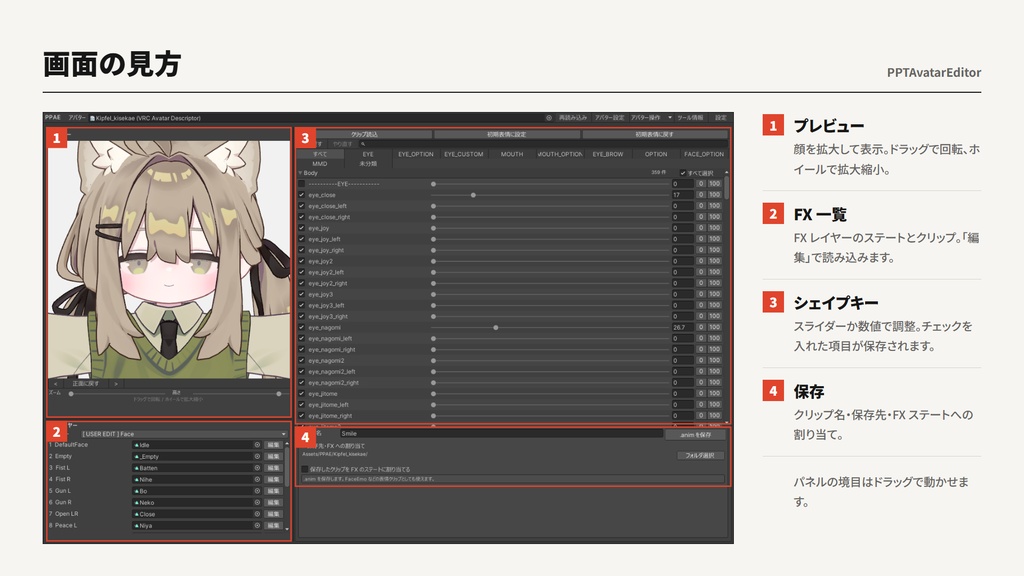Switch to the FACE_OPTION tab
1024x576 pixels.
[704, 154]
